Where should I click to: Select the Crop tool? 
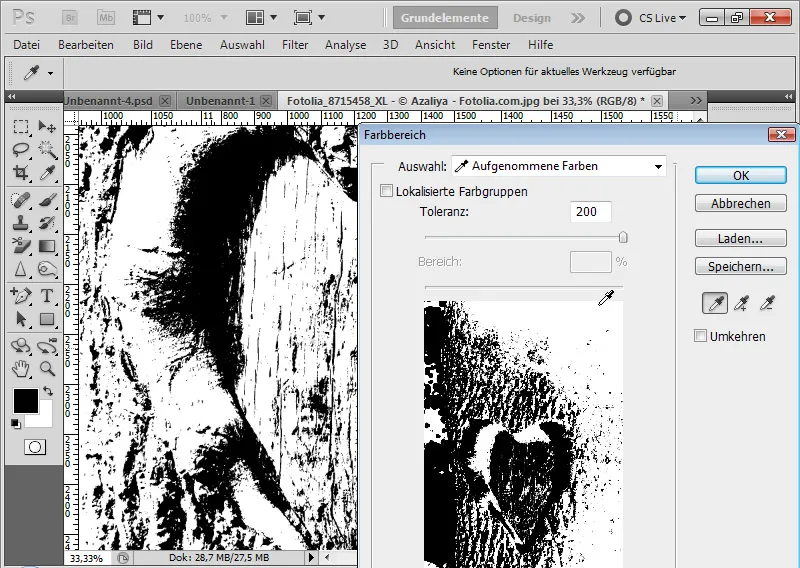[x=20, y=173]
